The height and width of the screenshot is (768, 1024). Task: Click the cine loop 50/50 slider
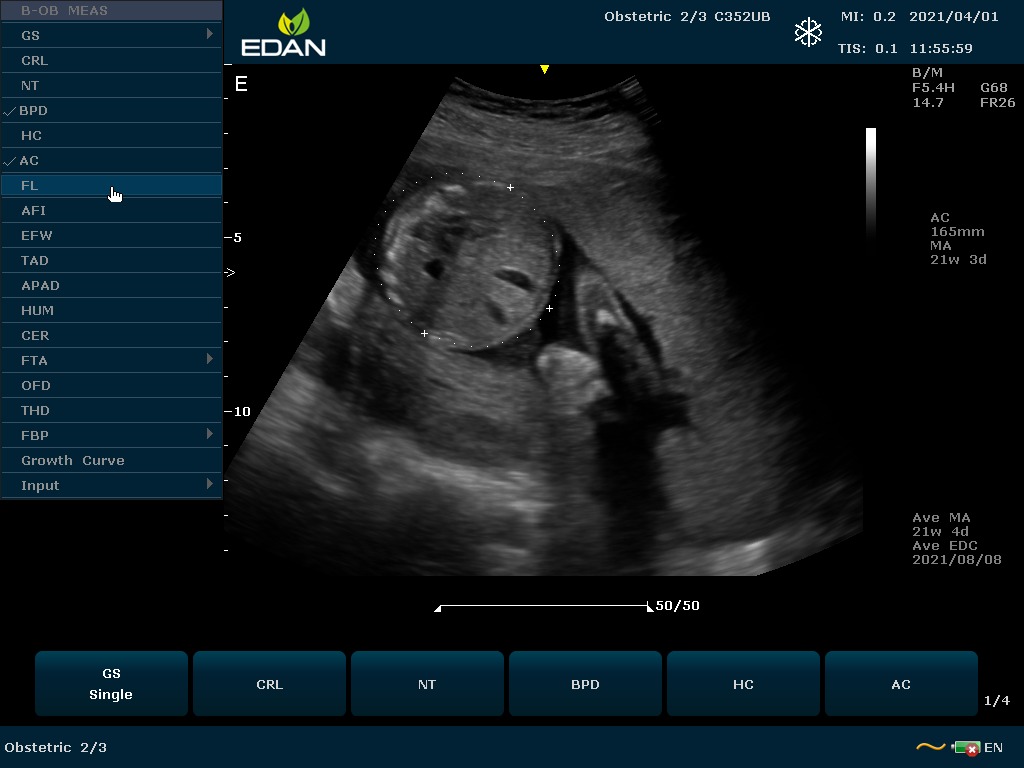[x=544, y=606]
